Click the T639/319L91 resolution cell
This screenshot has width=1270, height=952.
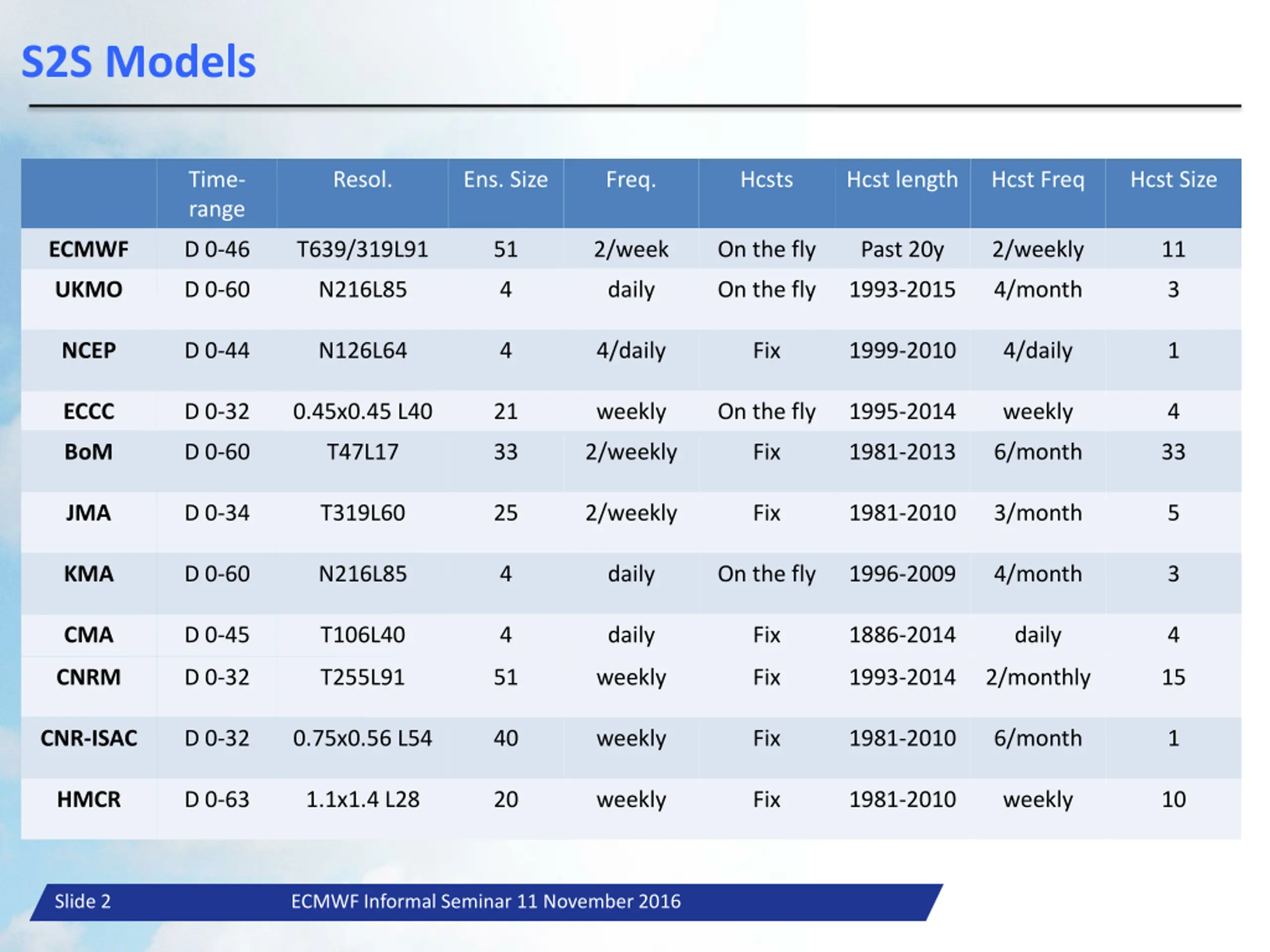click(x=363, y=249)
